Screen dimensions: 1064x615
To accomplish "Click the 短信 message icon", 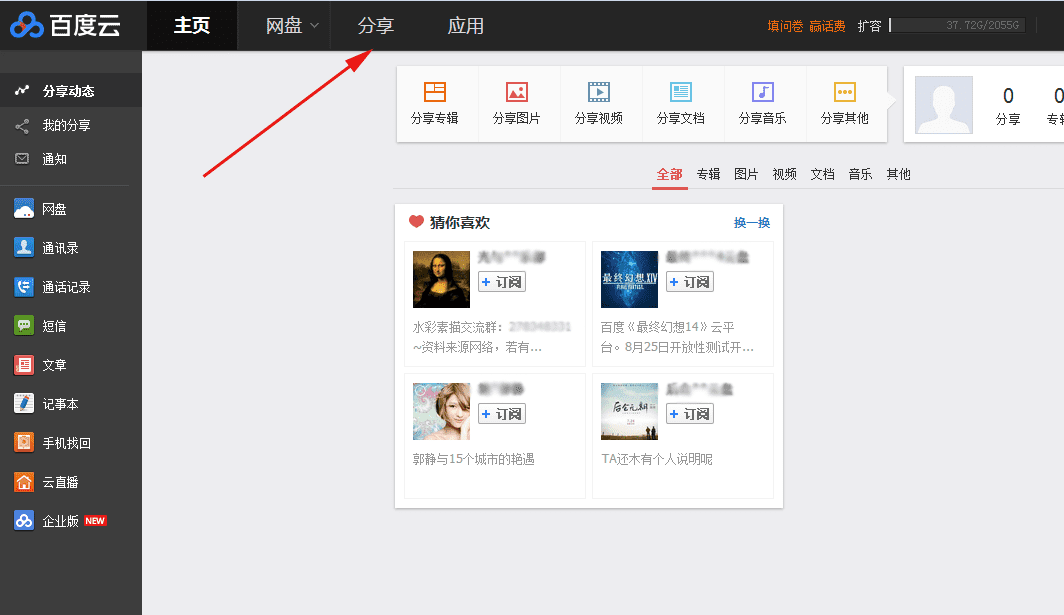I will click(x=24, y=326).
